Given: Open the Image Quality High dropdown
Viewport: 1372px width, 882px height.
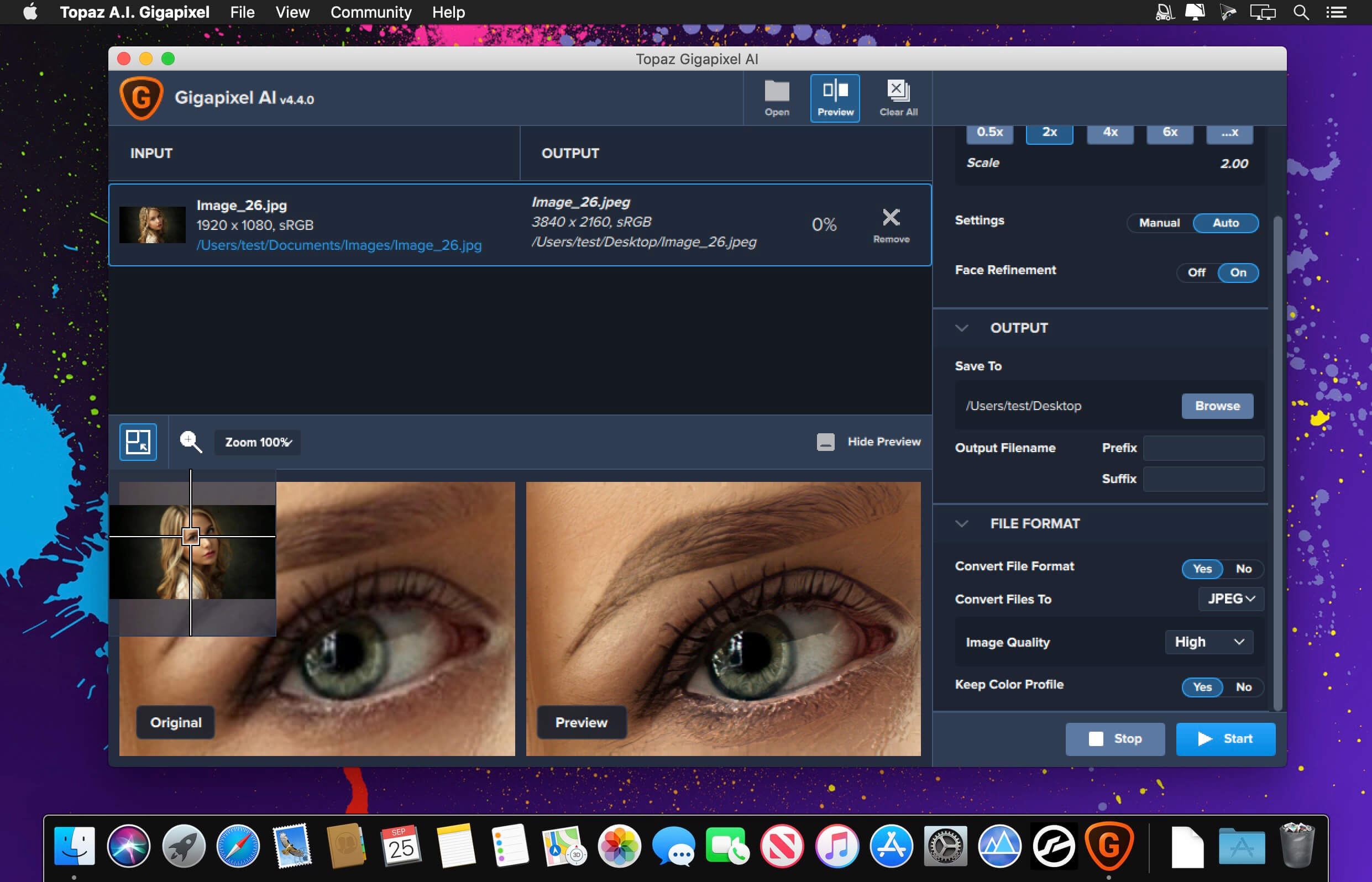Looking at the screenshot, I should click(x=1211, y=641).
